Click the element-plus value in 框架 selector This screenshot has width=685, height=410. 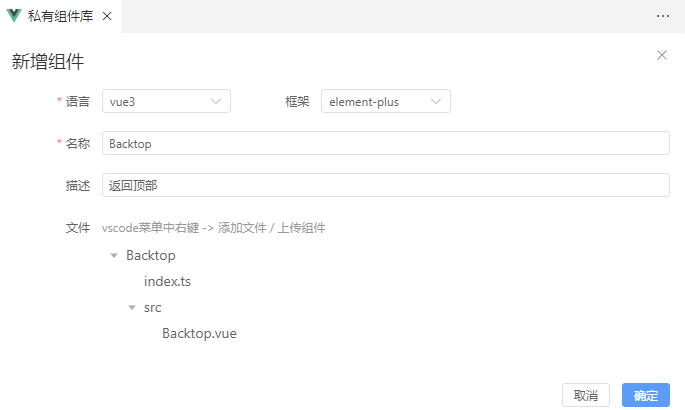365,101
